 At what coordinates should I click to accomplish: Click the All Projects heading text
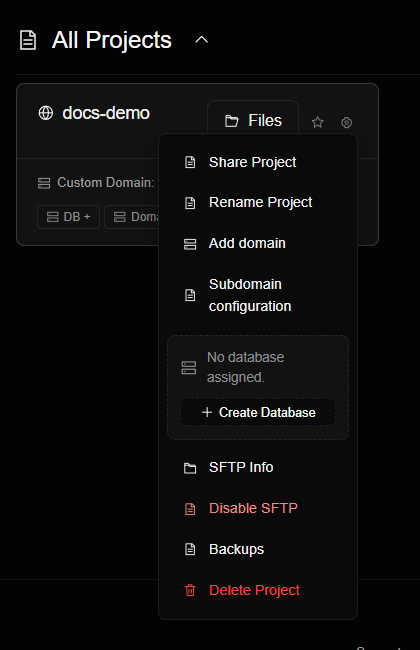112,40
